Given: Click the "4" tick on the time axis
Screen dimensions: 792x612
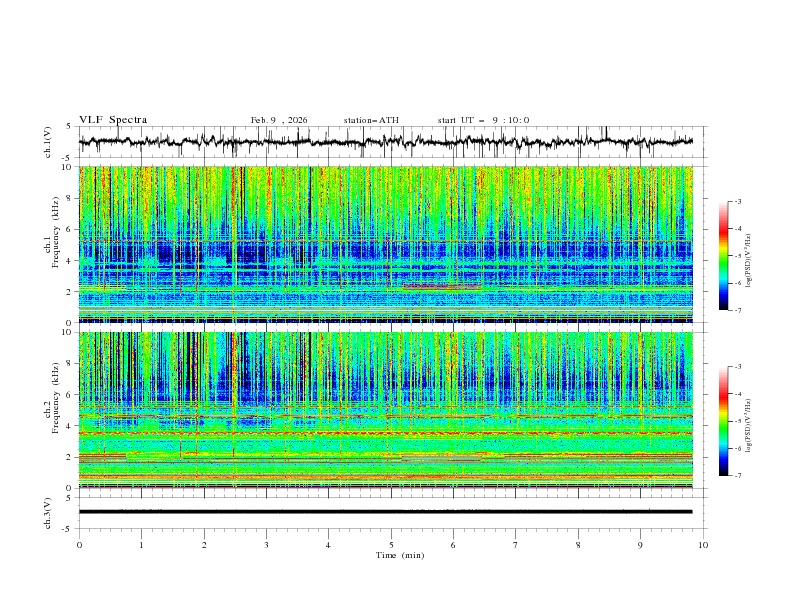Looking at the screenshot, I should point(328,545).
